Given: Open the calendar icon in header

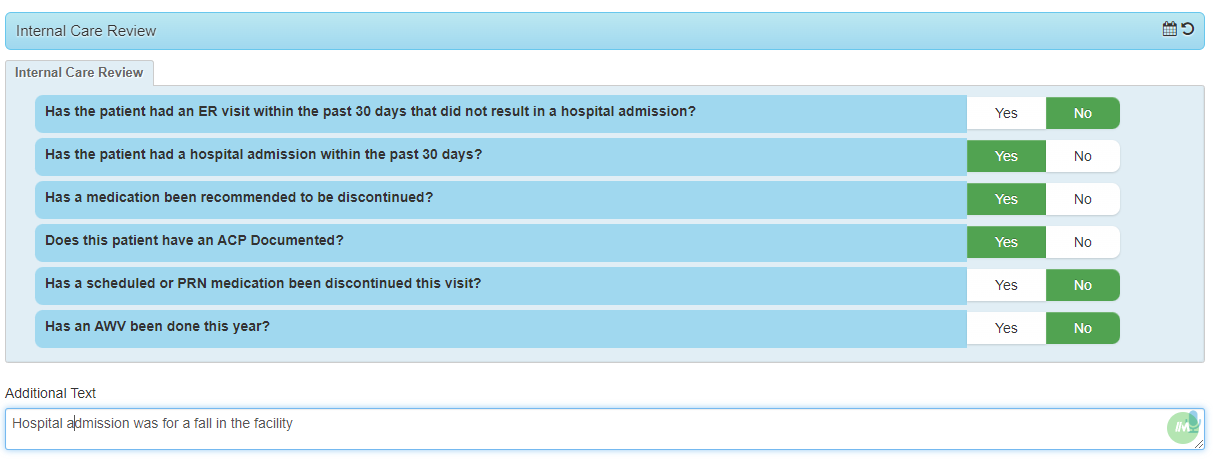Looking at the screenshot, I should click(1169, 30).
